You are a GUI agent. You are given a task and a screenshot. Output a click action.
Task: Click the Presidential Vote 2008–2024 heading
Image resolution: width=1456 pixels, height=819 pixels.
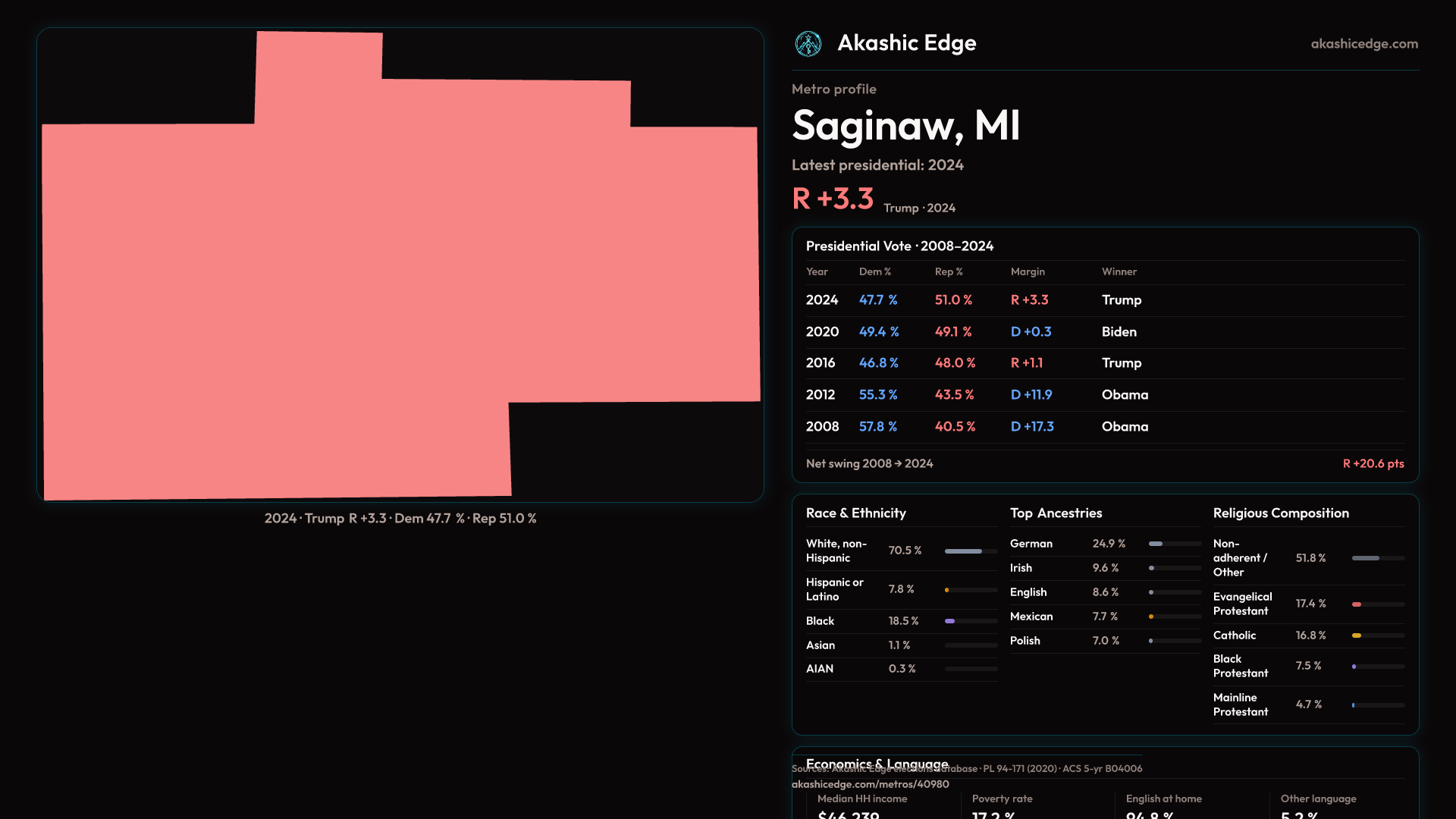point(899,246)
